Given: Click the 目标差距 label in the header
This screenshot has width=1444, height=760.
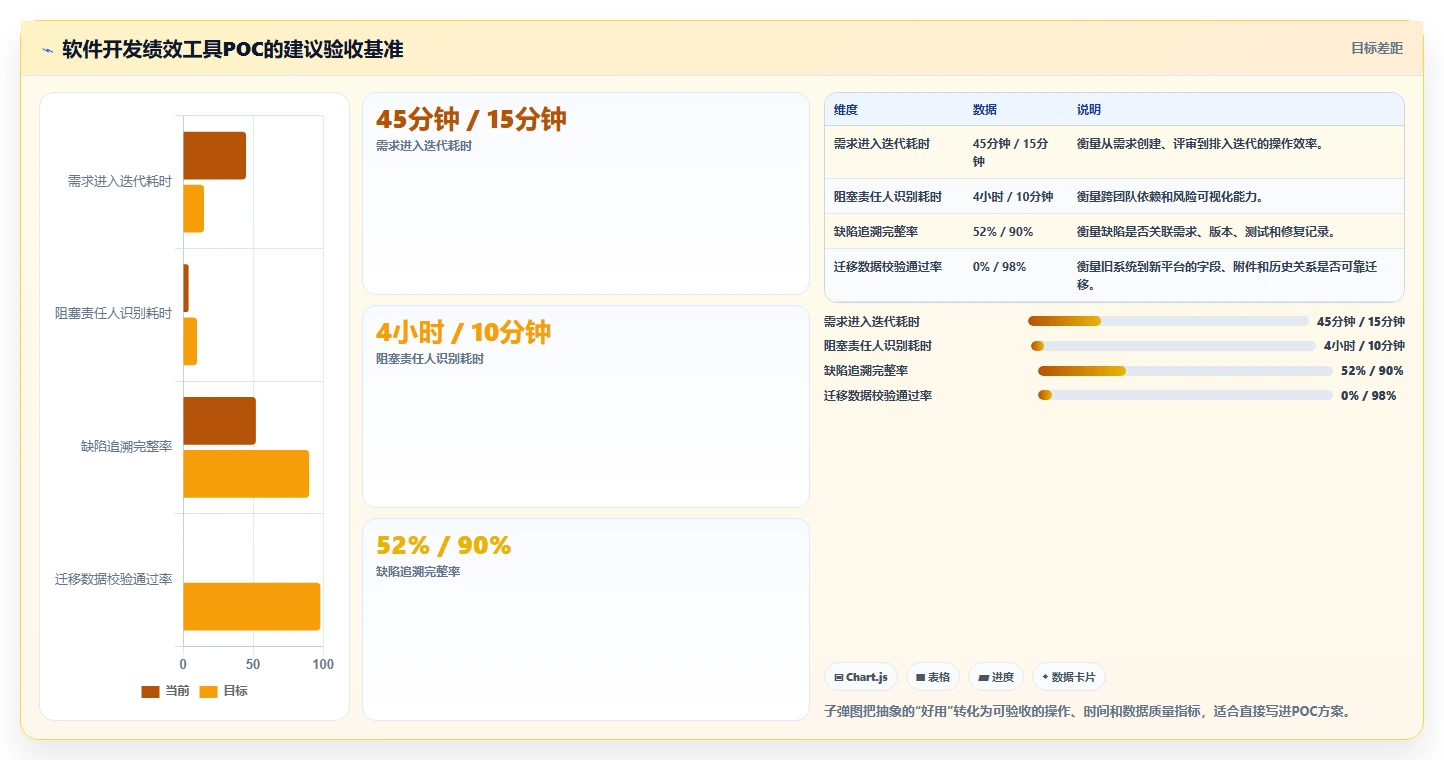Looking at the screenshot, I should [x=1377, y=48].
